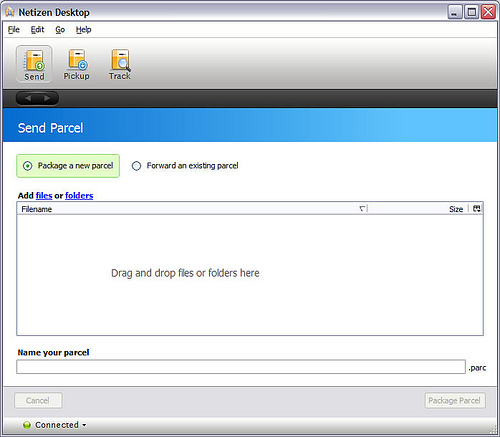Click the column chooser icon beside Size
Viewport: 500px width, 437px height.
(477, 209)
